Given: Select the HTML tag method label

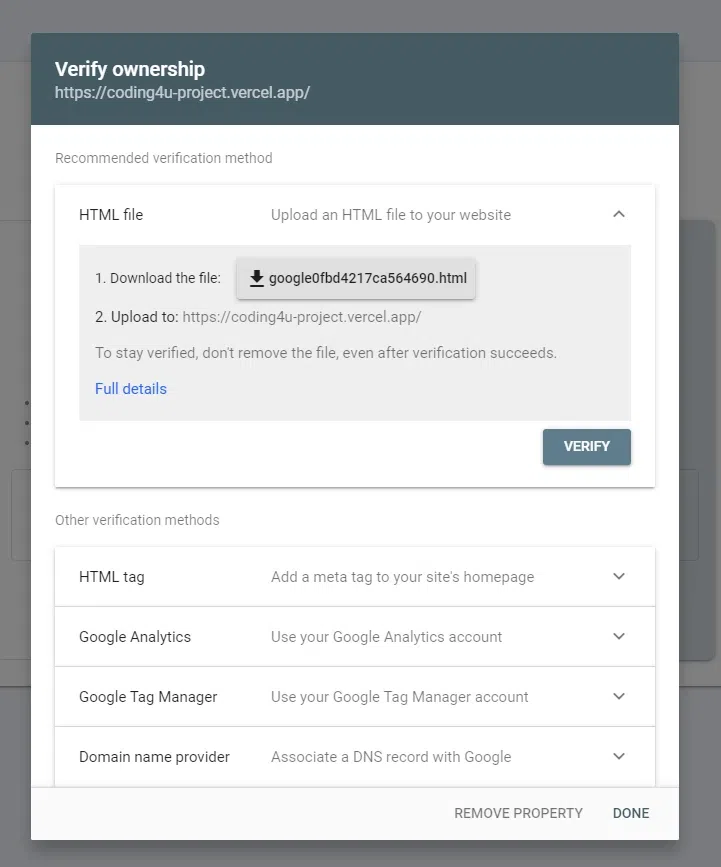Looking at the screenshot, I should click(x=112, y=577).
